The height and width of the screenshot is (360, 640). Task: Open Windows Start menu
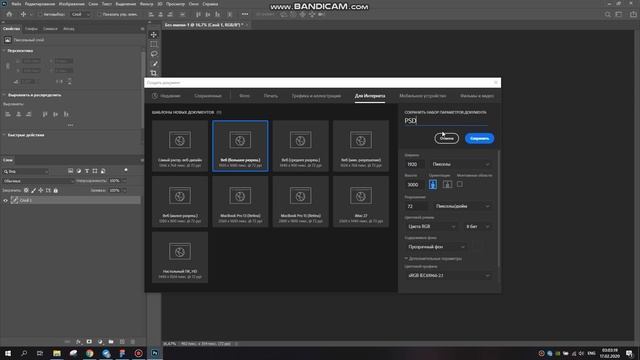(8, 353)
